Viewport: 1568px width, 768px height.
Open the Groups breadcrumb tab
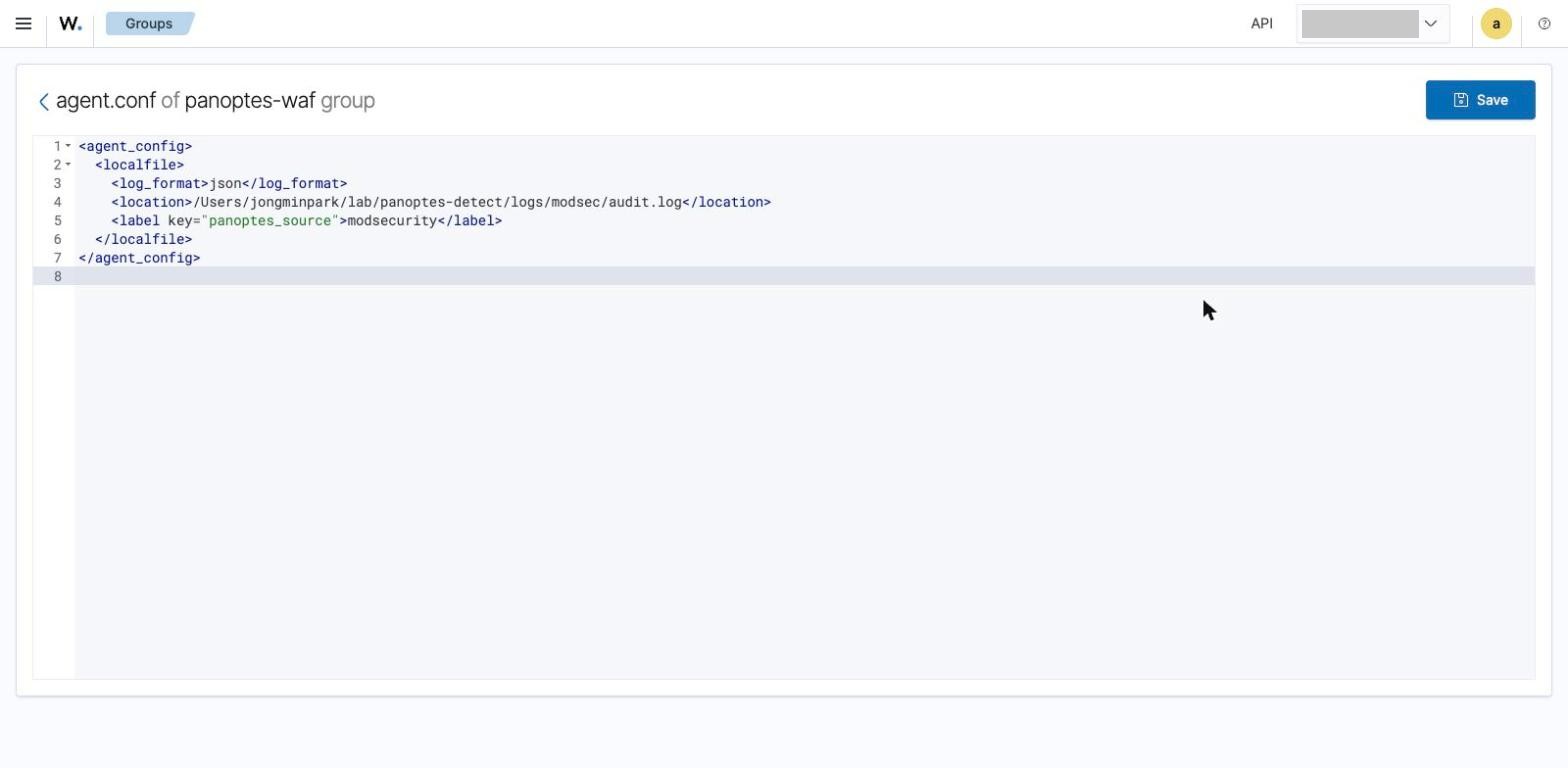click(149, 23)
